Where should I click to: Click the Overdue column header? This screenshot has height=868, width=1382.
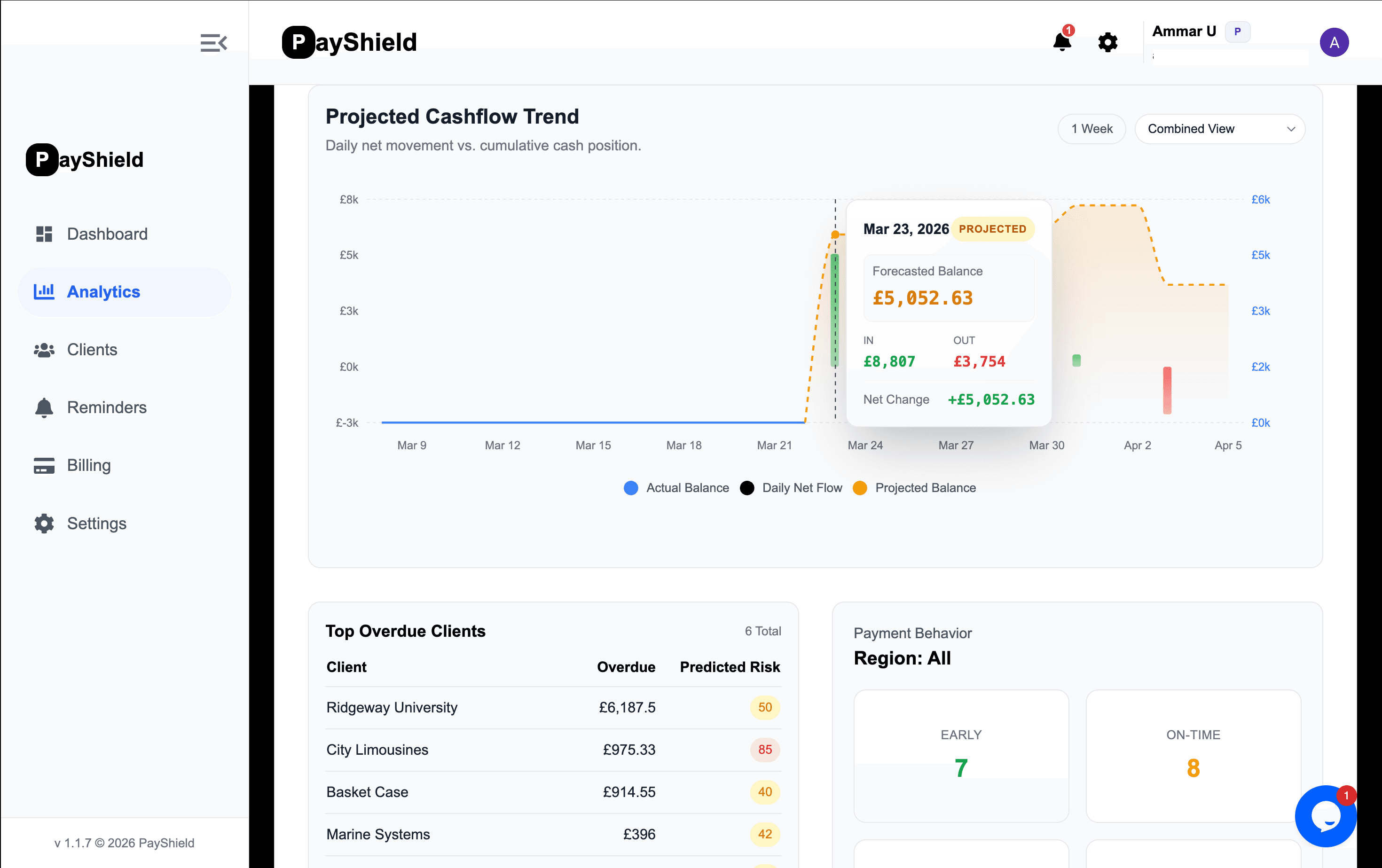click(626, 667)
